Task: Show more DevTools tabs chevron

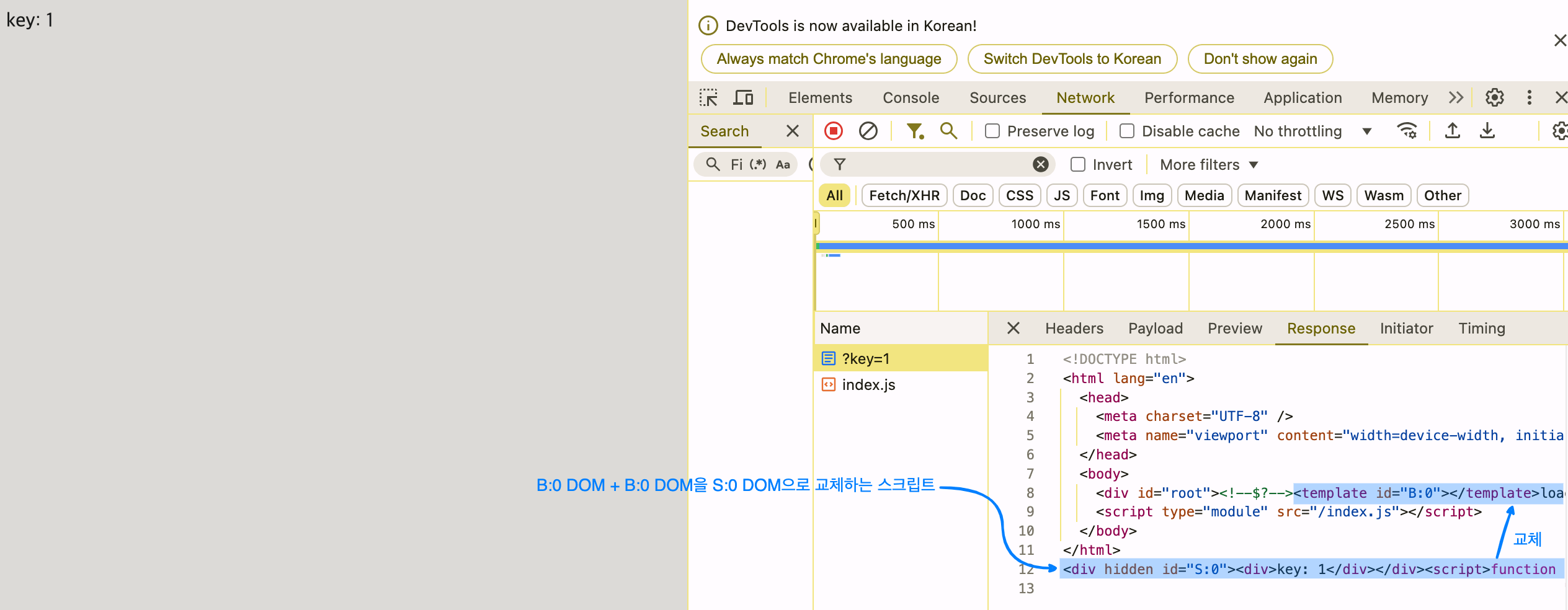Action: [1456, 98]
